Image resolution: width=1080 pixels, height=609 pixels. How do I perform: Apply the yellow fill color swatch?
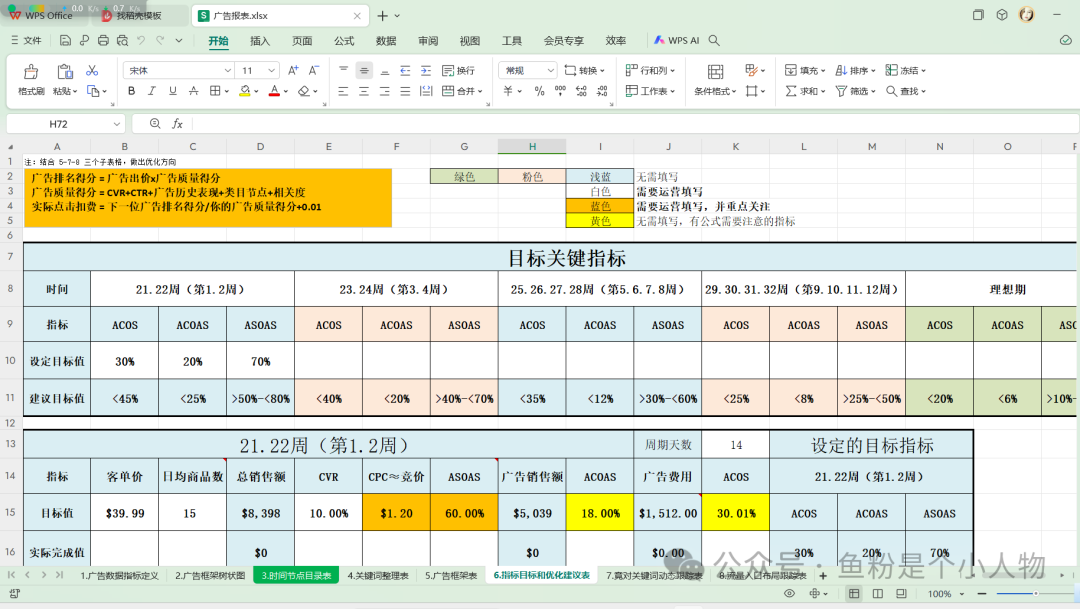click(245, 91)
